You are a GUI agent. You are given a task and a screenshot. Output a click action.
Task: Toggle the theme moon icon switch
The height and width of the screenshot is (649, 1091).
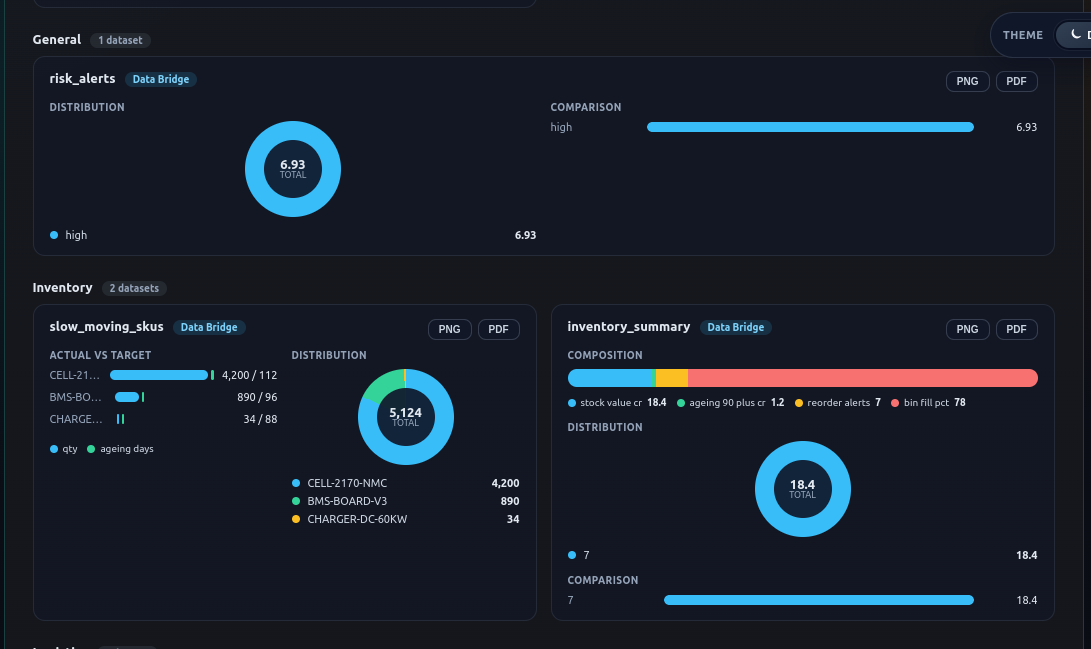pos(1074,35)
